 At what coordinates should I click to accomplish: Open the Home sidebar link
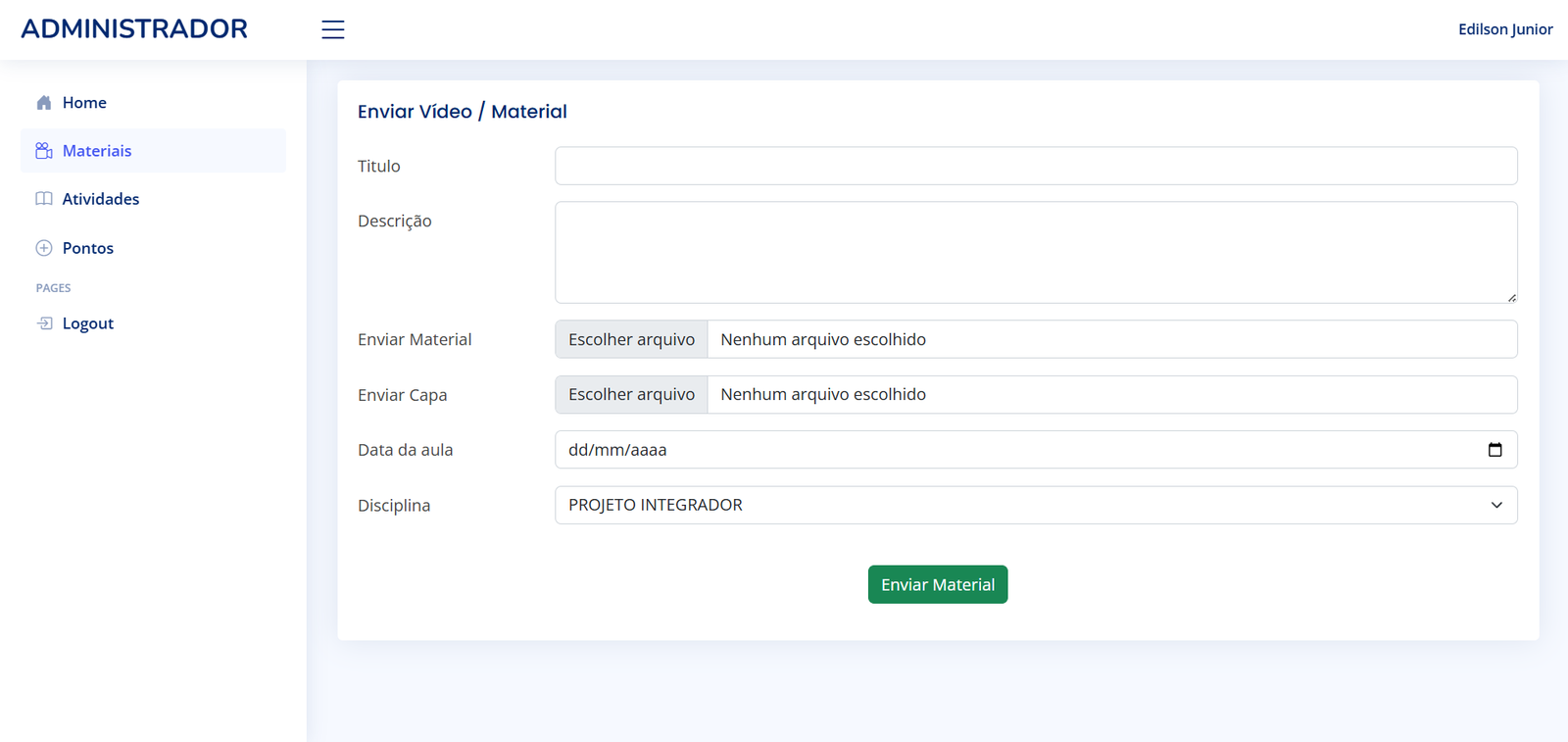tap(154, 102)
